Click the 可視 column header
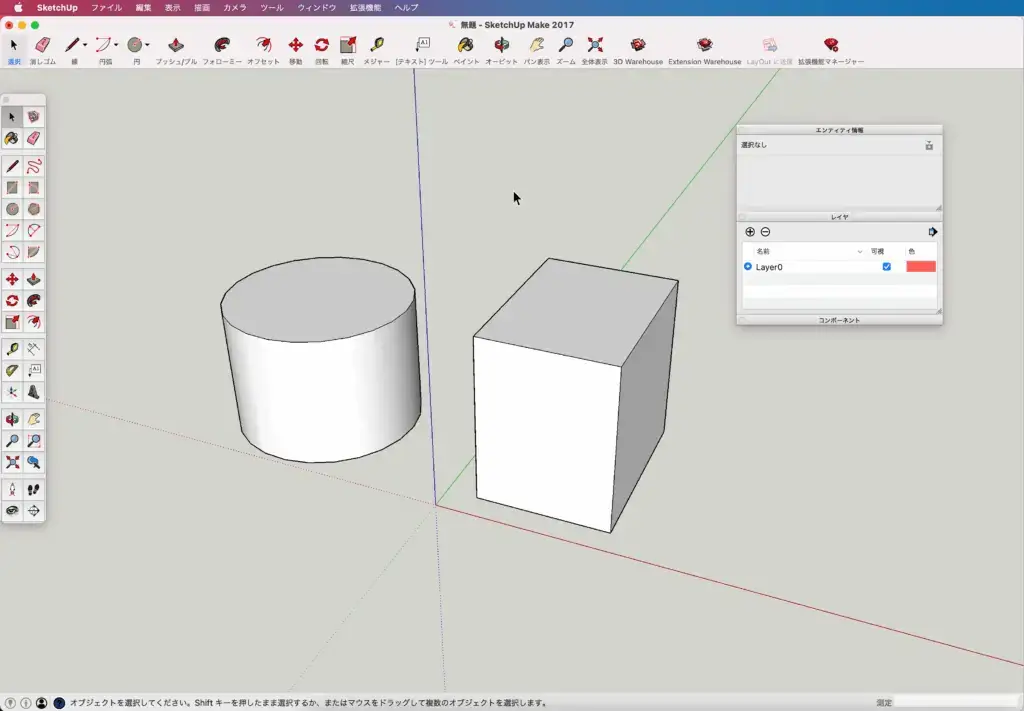This screenshot has width=1024, height=711. point(877,251)
